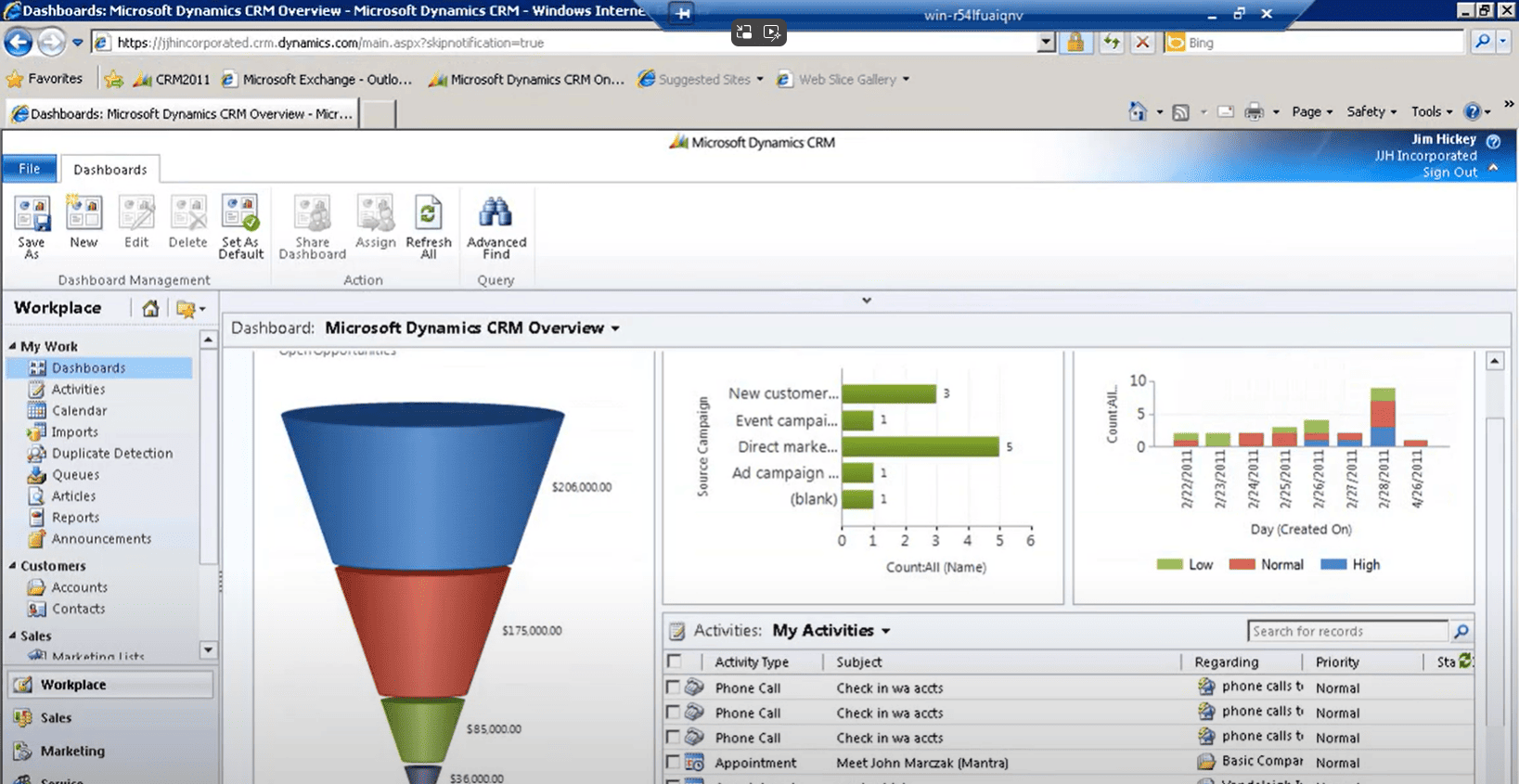Open the Safety menu dropdown
Viewport: 1519px width, 784px height.
[1371, 111]
